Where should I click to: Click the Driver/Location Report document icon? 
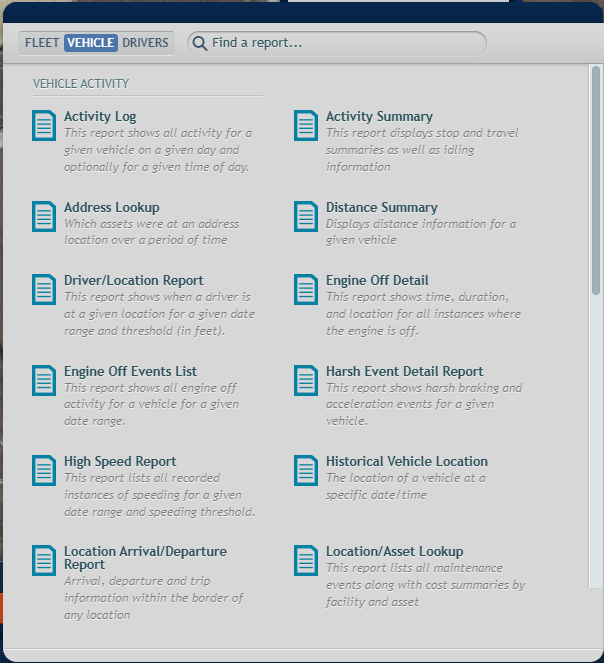coord(44,289)
